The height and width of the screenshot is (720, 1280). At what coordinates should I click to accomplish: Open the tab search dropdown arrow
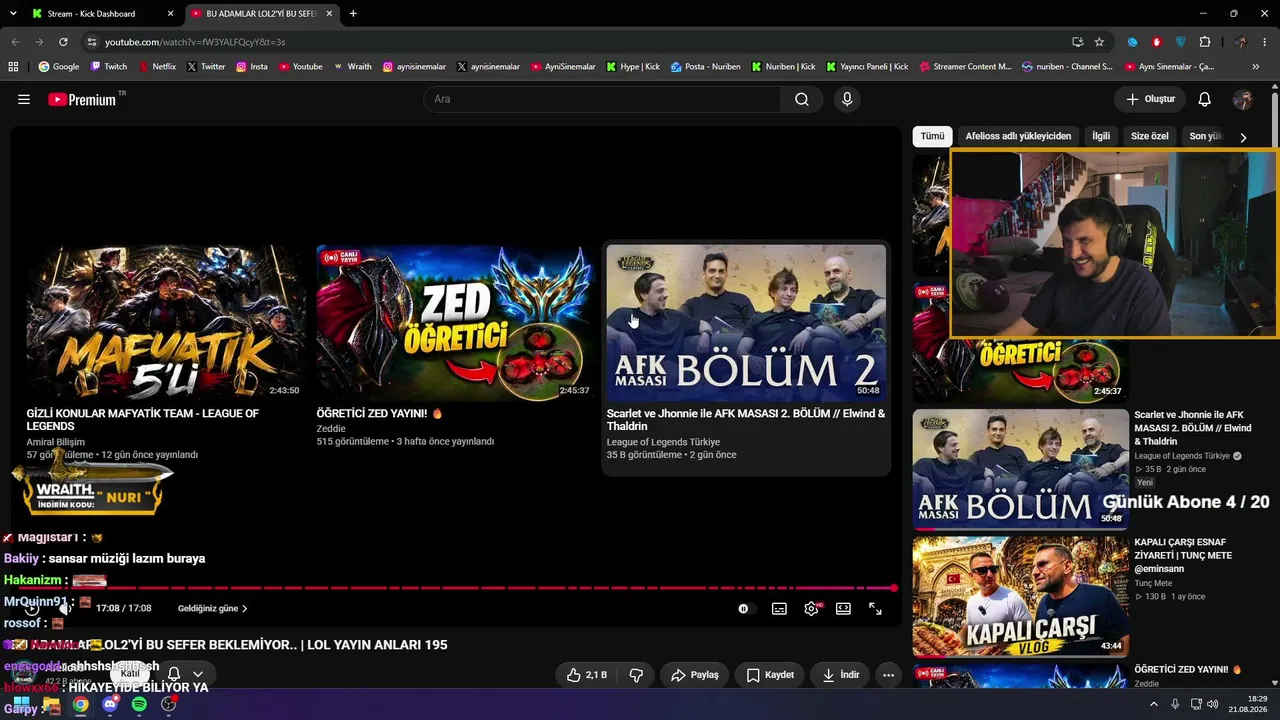(13, 14)
